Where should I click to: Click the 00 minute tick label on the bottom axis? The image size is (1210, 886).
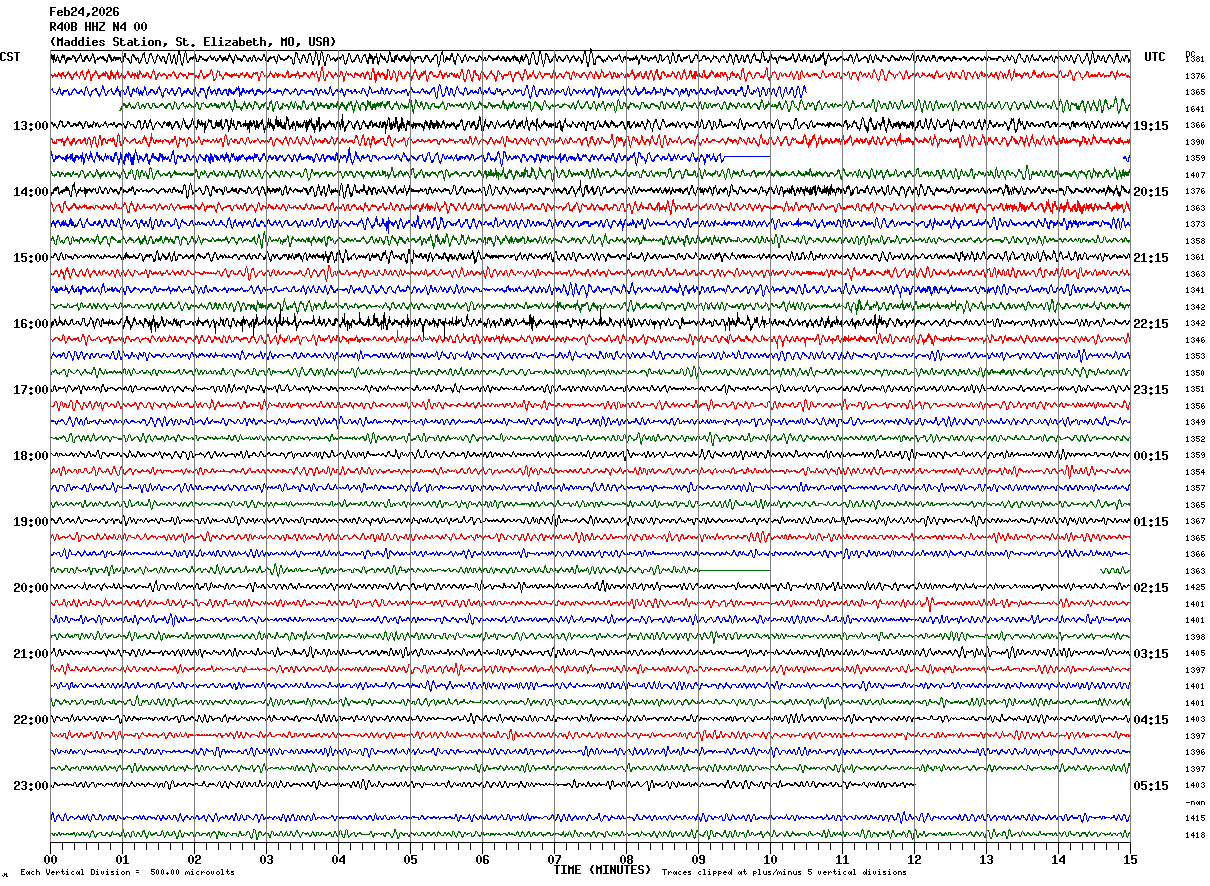50,859
